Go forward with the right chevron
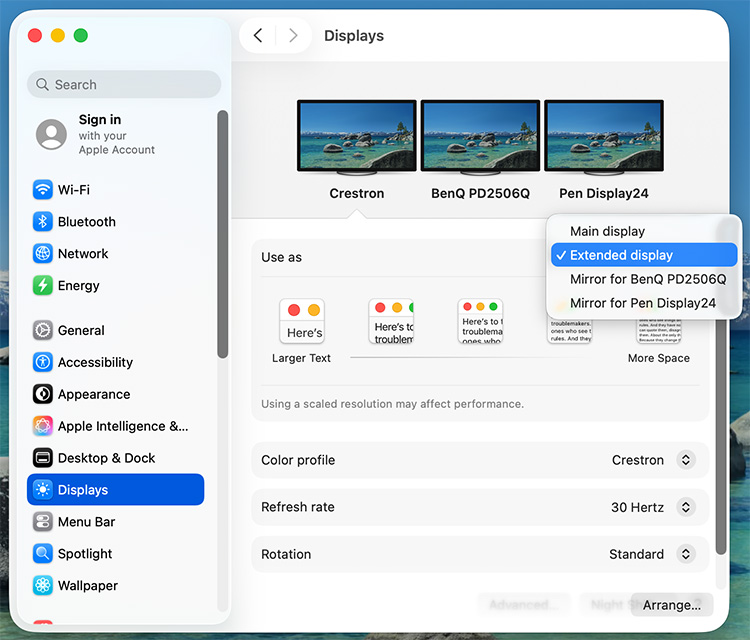Viewport: 750px width, 640px height. 293,35
